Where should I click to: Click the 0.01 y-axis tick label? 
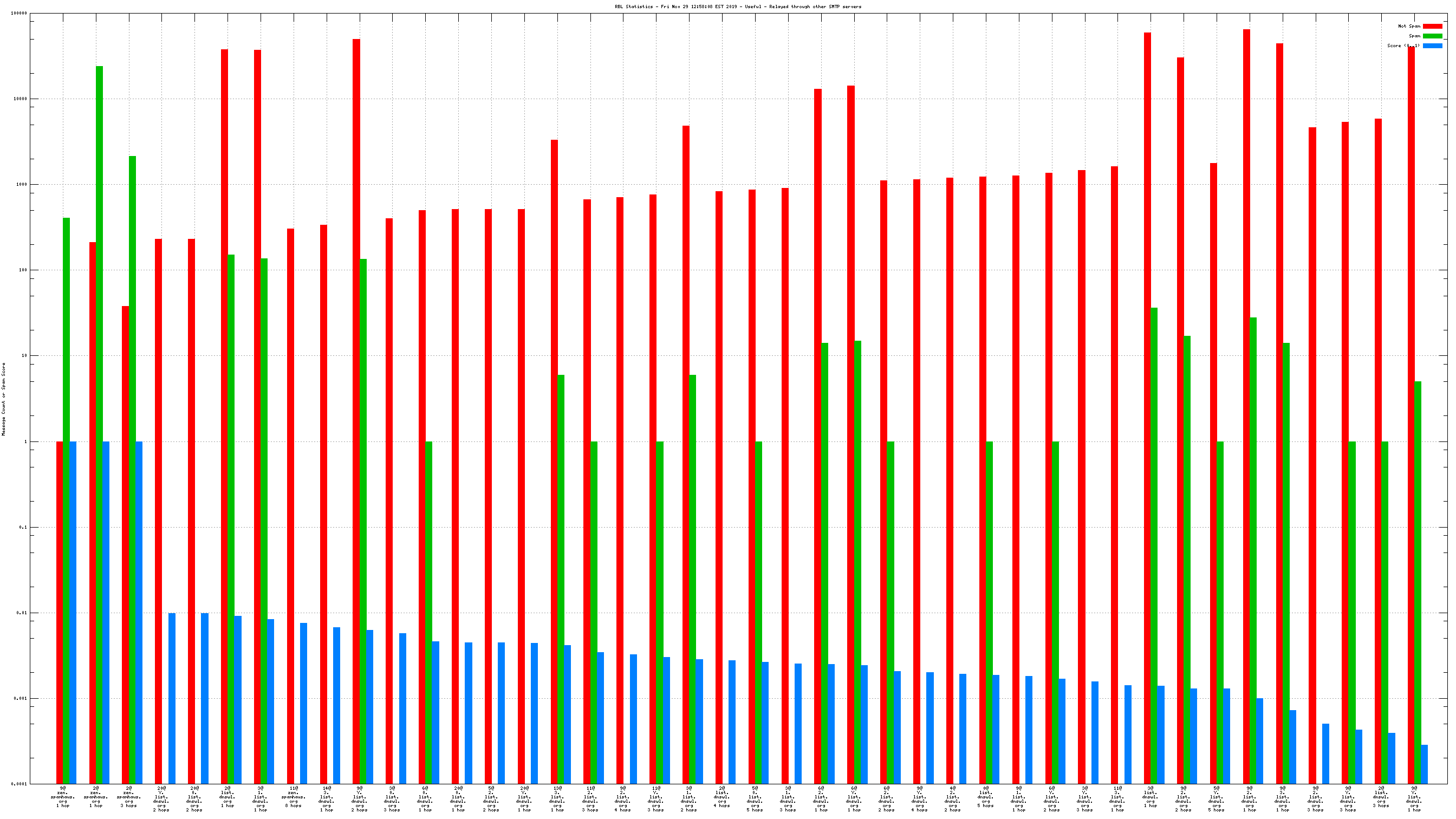click(21, 613)
